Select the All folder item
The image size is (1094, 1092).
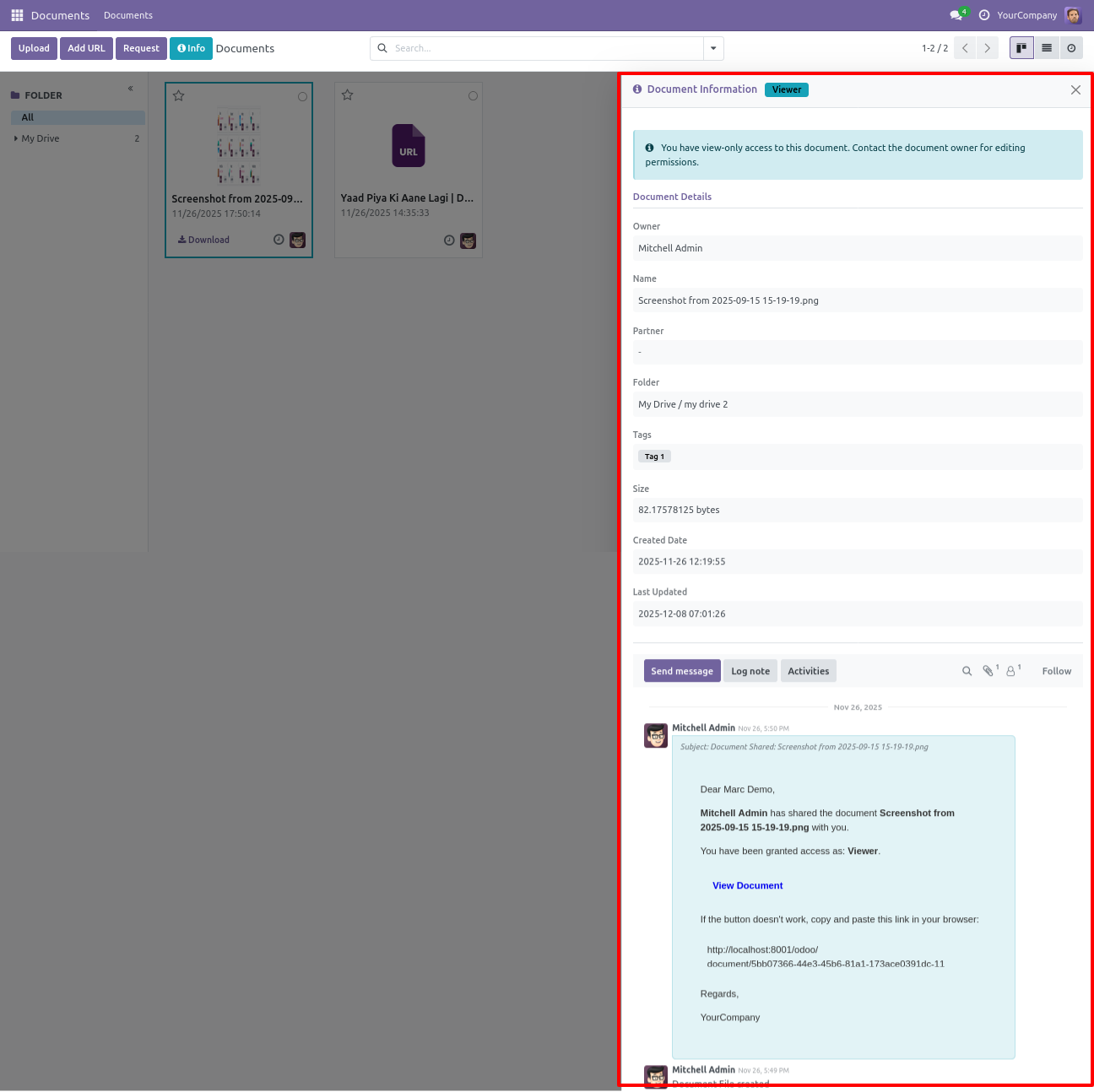pos(28,117)
